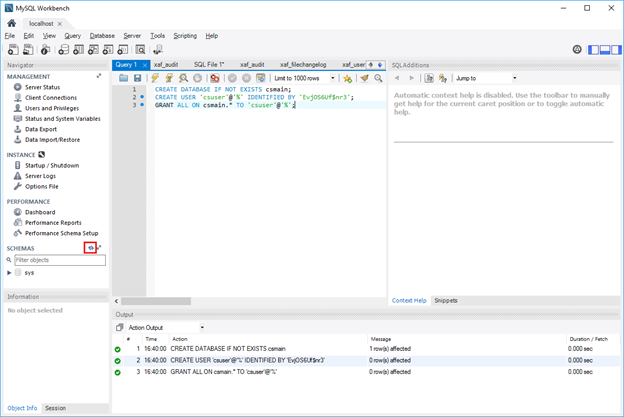This screenshot has height=417, width=624.
Task: Save the script with the floppy disk icon
Action: click(x=137, y=78)
